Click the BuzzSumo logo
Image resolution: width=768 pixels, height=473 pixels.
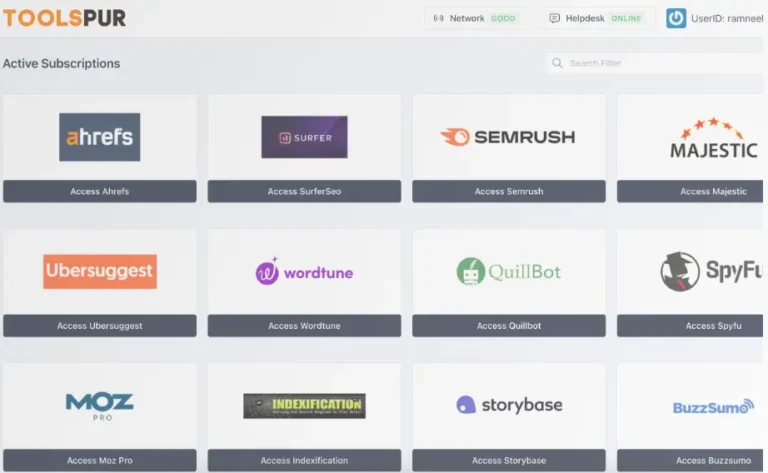(713, 407)
